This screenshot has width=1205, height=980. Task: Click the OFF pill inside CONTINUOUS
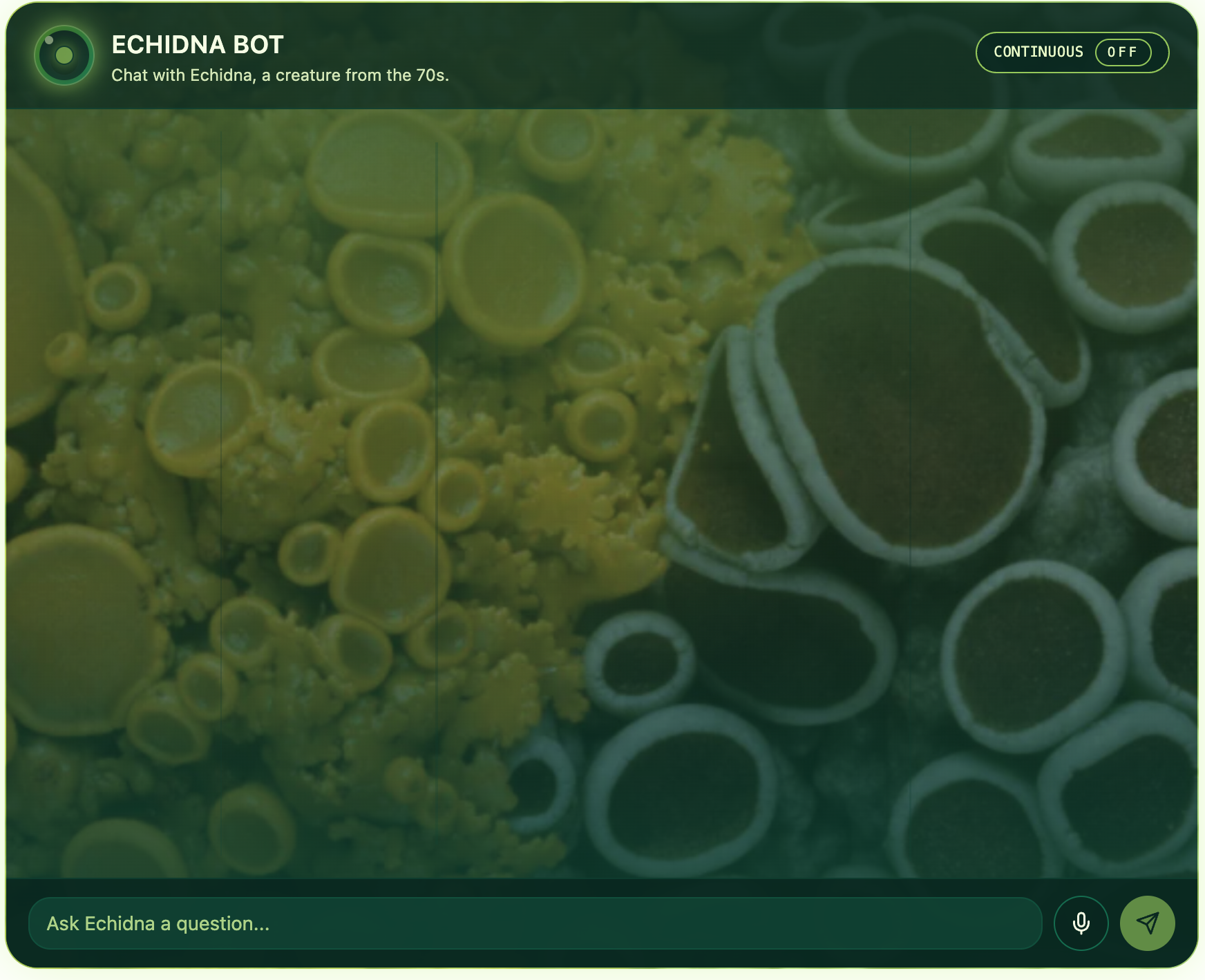[x=1123, y=52]
